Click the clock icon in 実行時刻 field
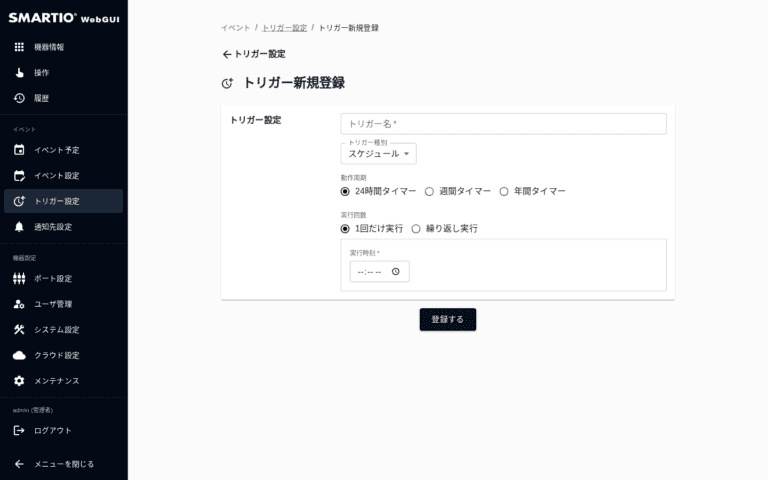The image size is (768, 480). pyautogui.click(x=396, y=271)
